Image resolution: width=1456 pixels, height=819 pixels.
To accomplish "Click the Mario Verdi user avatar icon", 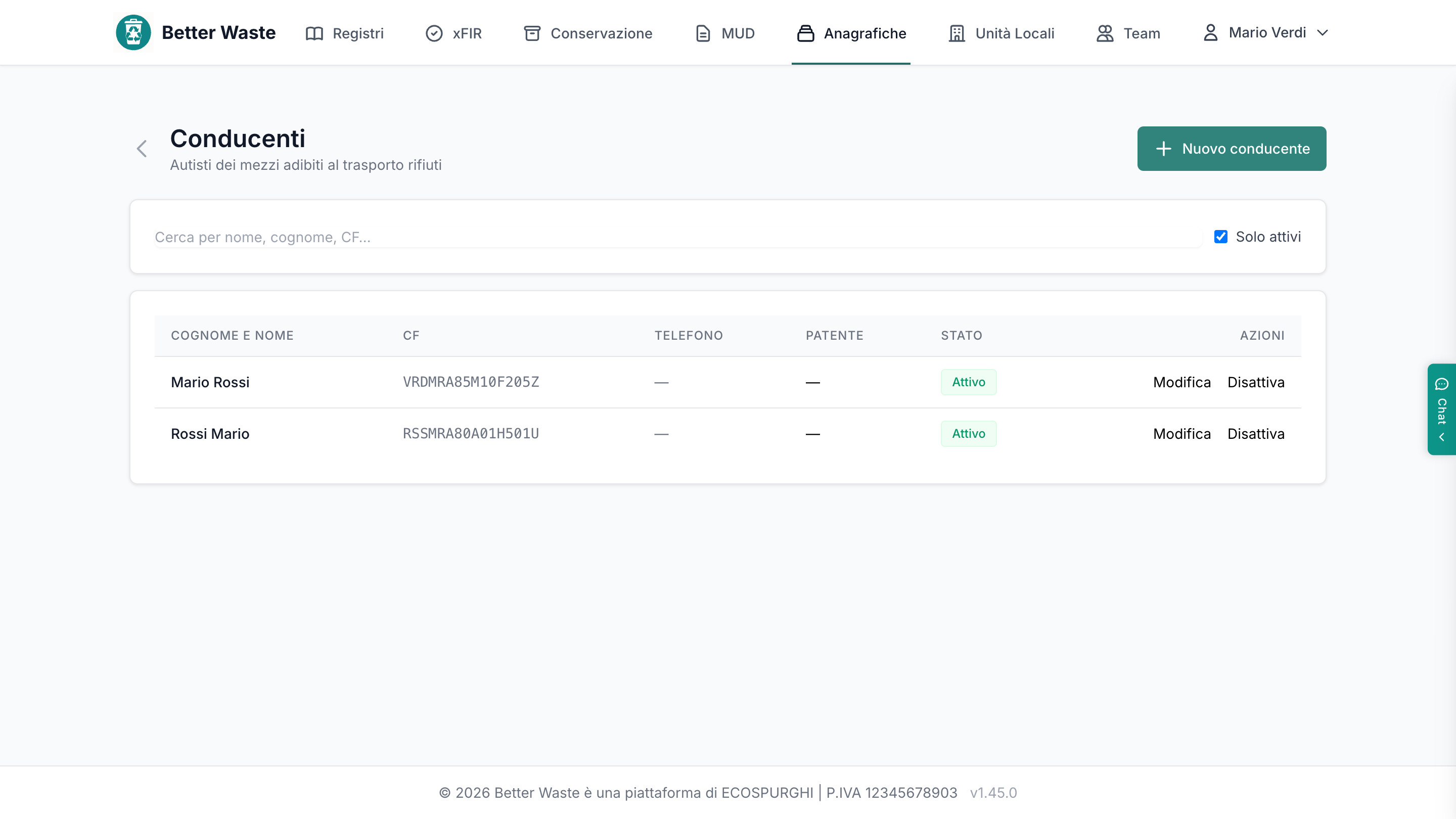I will [1210, 32].
